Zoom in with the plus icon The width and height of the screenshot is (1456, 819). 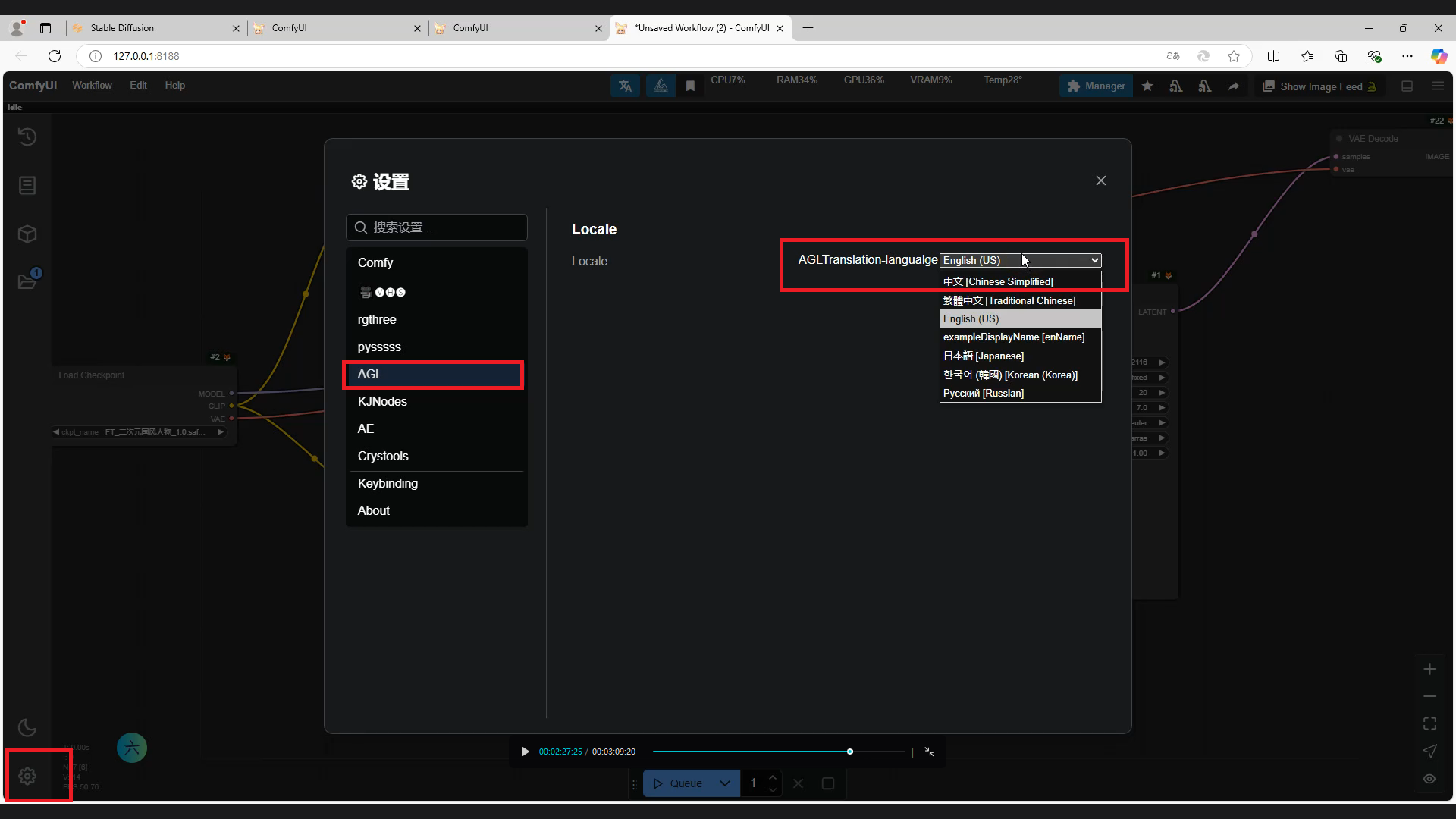coord(1429,670)
